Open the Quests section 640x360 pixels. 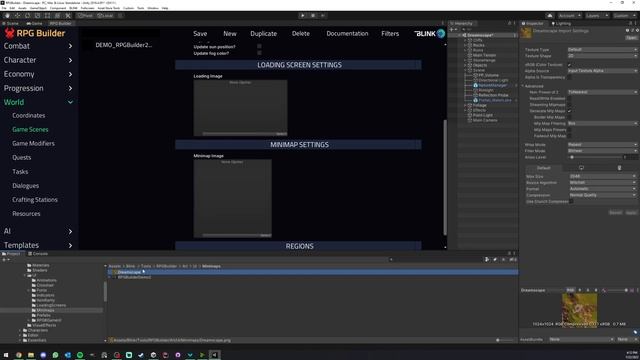pyautogui.click(x=22, y=158)
